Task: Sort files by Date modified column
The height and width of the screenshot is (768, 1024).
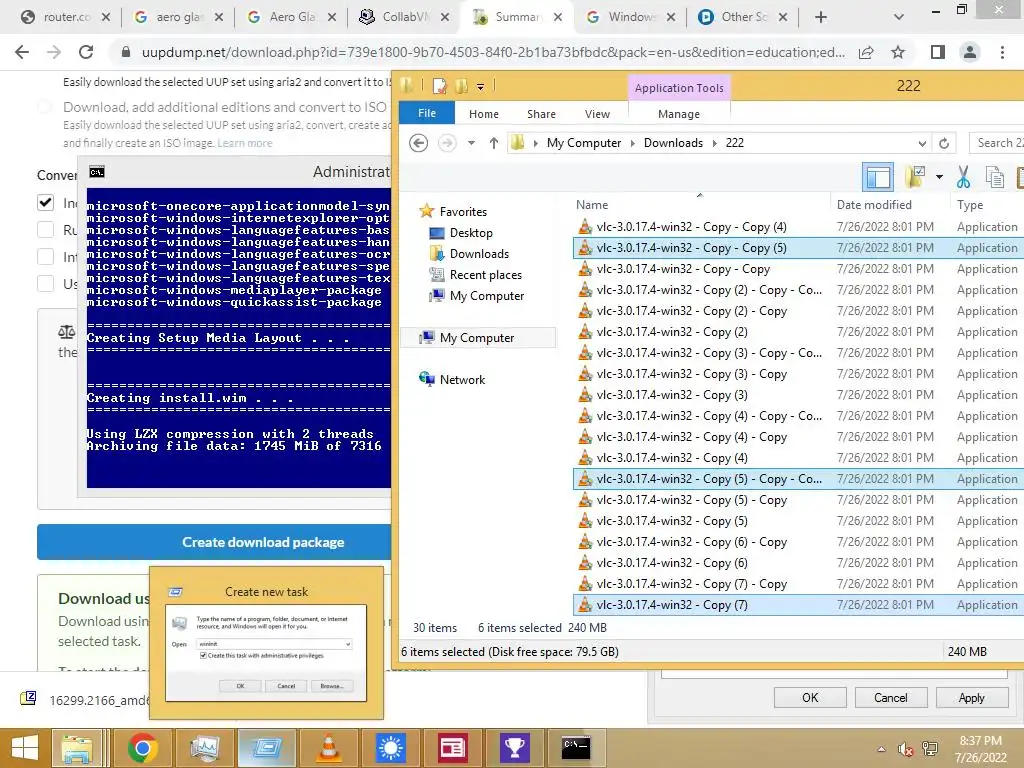Action: tap(874, 204)
